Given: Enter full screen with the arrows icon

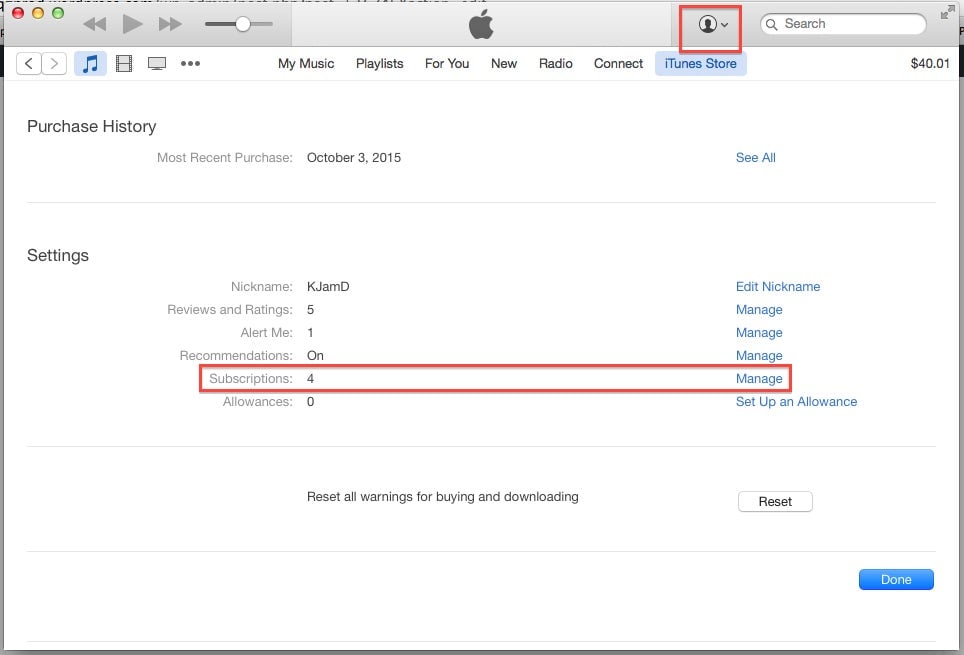Looking at the screenshot, I should (947, 12).
